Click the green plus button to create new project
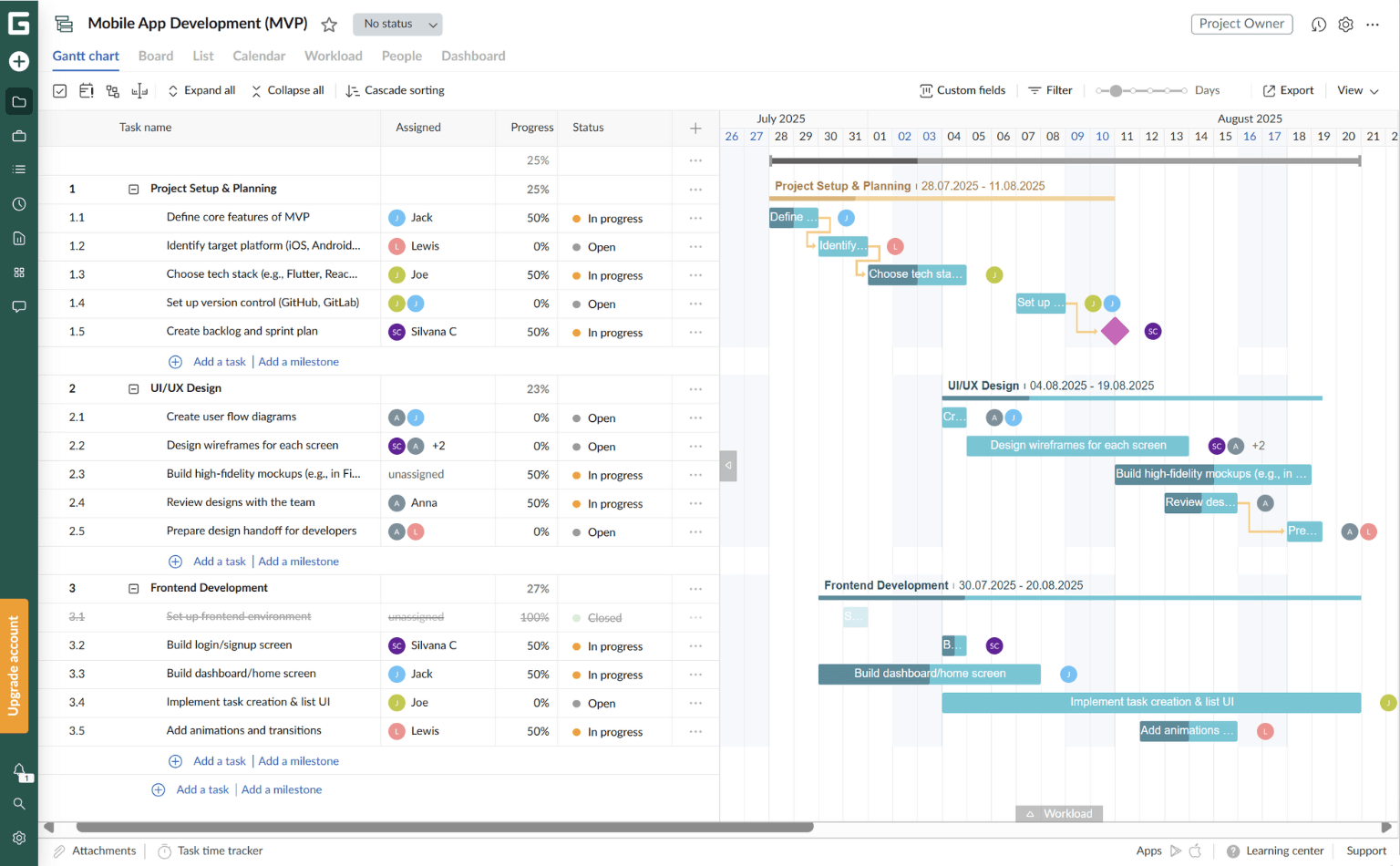 coord(19,62)
